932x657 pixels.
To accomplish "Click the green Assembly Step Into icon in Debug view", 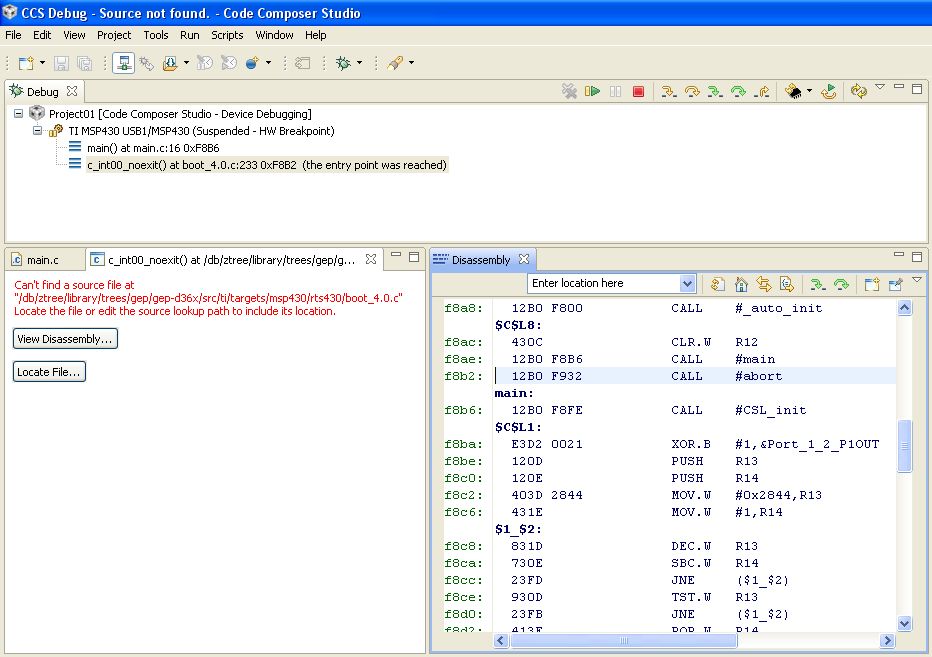I will point(715,92).
